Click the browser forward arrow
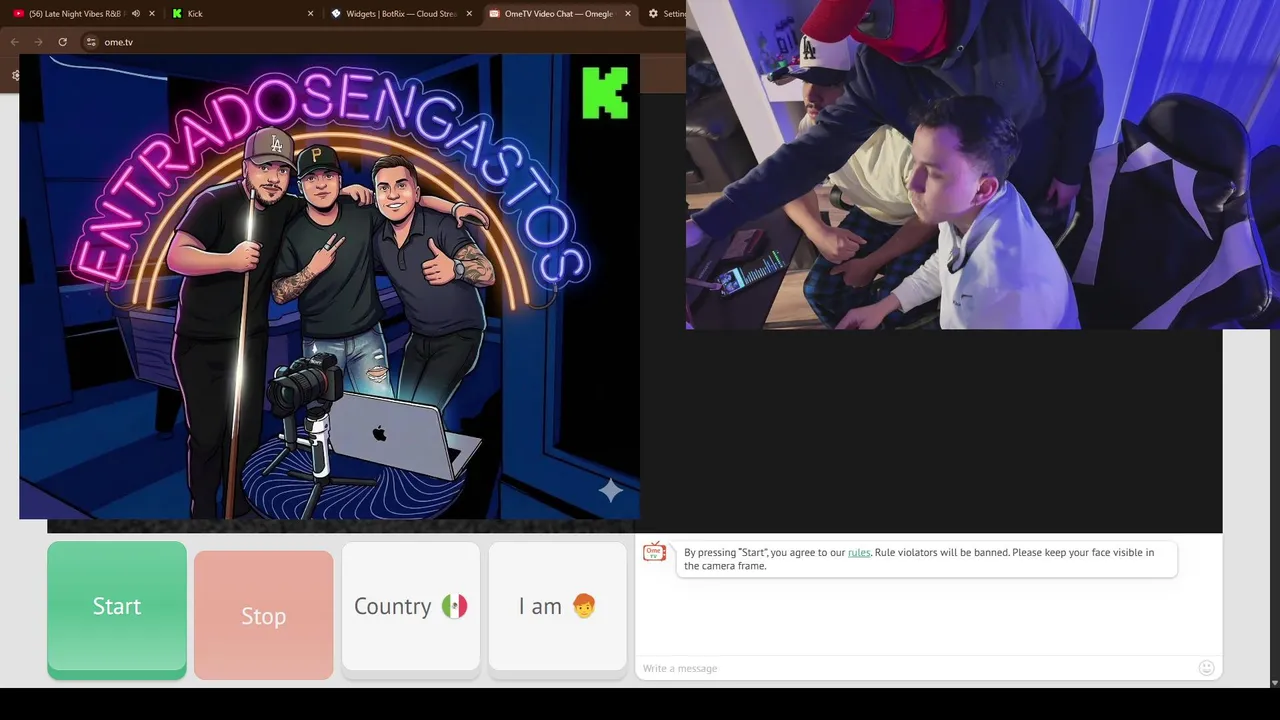Screen dimensions: 1280x720 (38, 42)
